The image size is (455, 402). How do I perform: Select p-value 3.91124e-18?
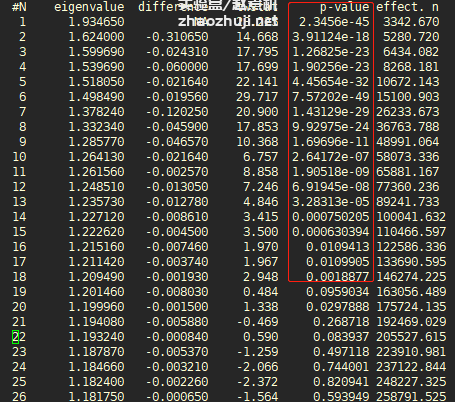331,37
